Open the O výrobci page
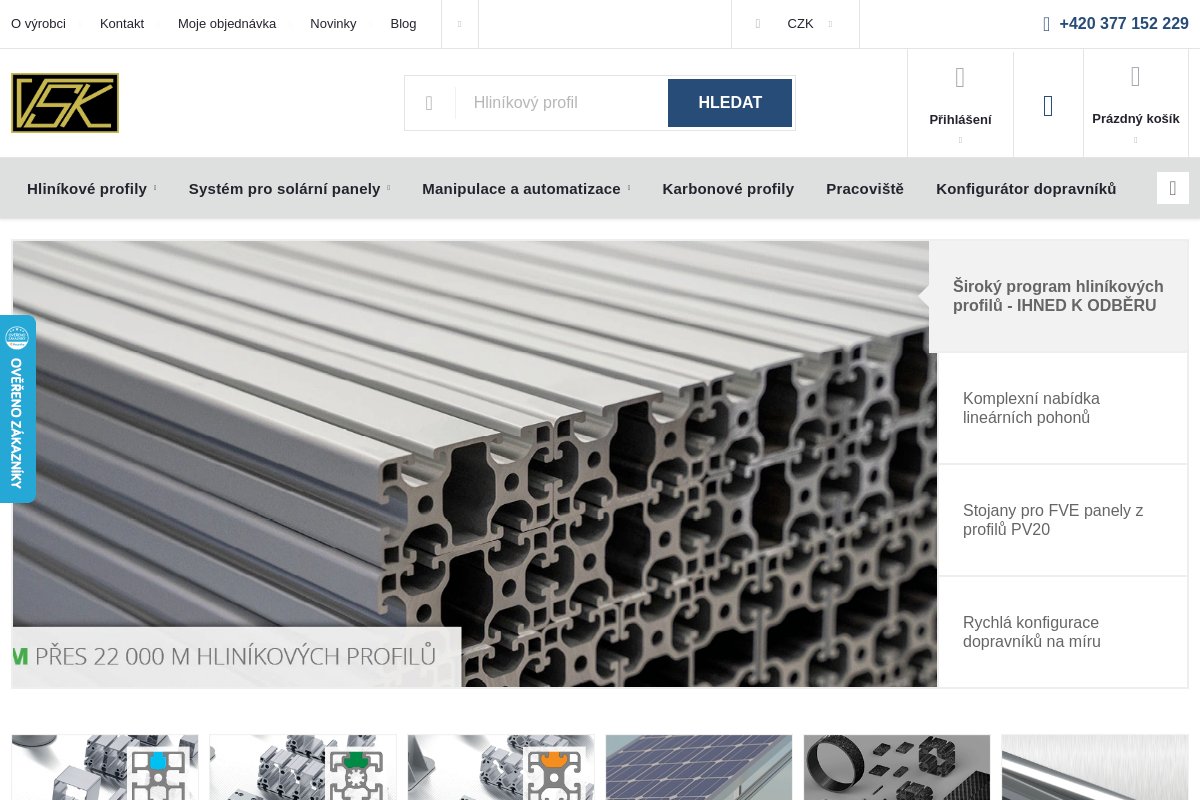1200x800 pixels. coord(38,24)
